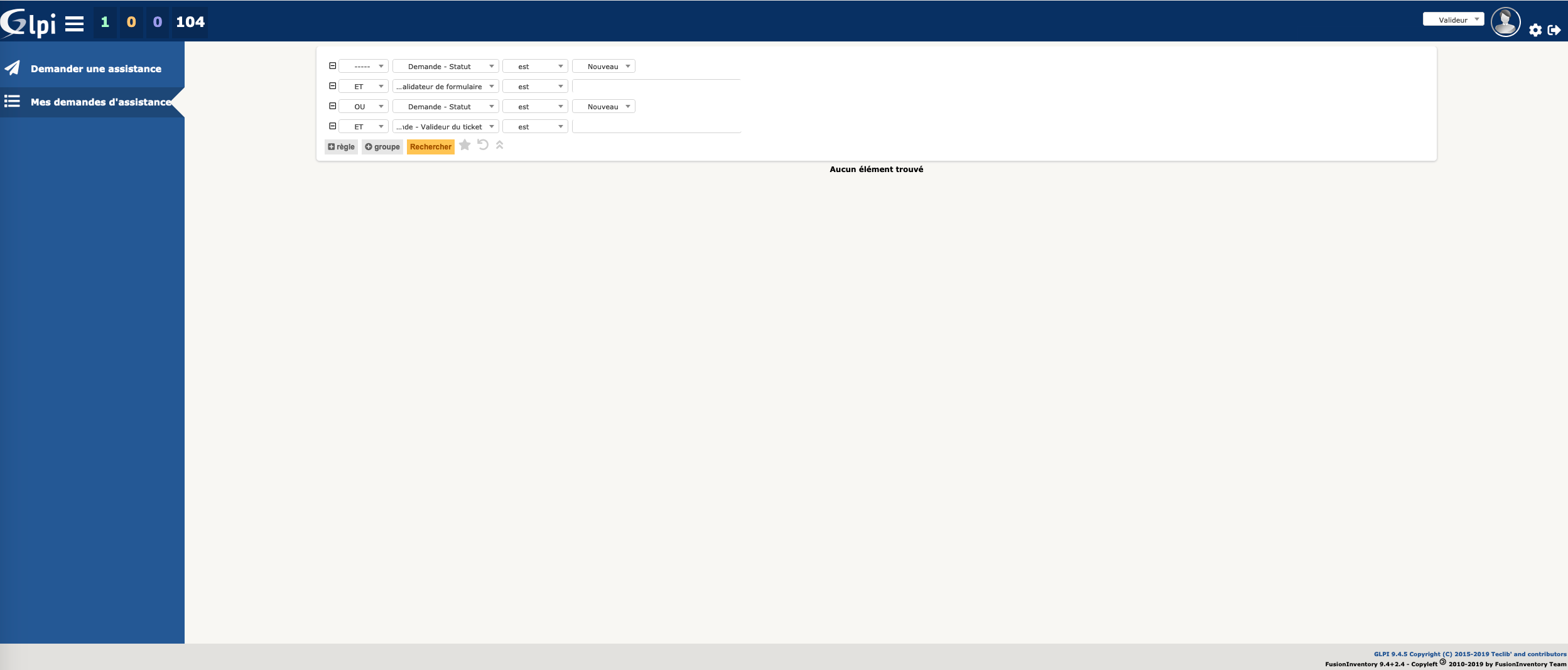Remove the Valideur du ticket criteria row
Viewport: 1568px width, 670px height.
(333, 126)
